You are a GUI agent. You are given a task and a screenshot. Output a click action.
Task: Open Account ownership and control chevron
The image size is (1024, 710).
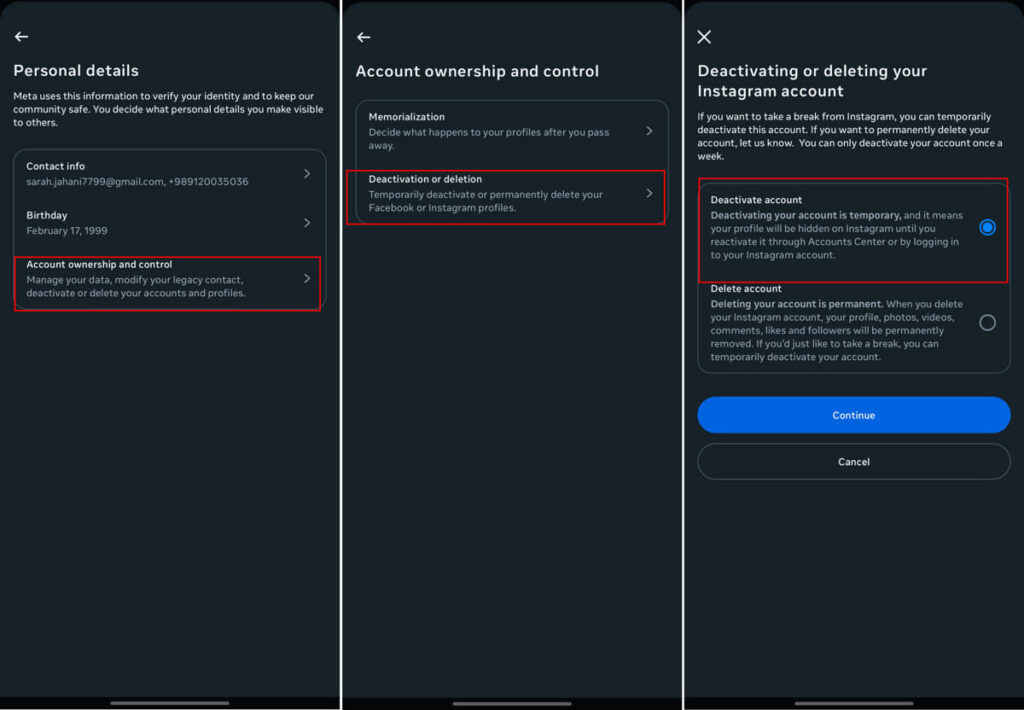click(x=307, y=279)
